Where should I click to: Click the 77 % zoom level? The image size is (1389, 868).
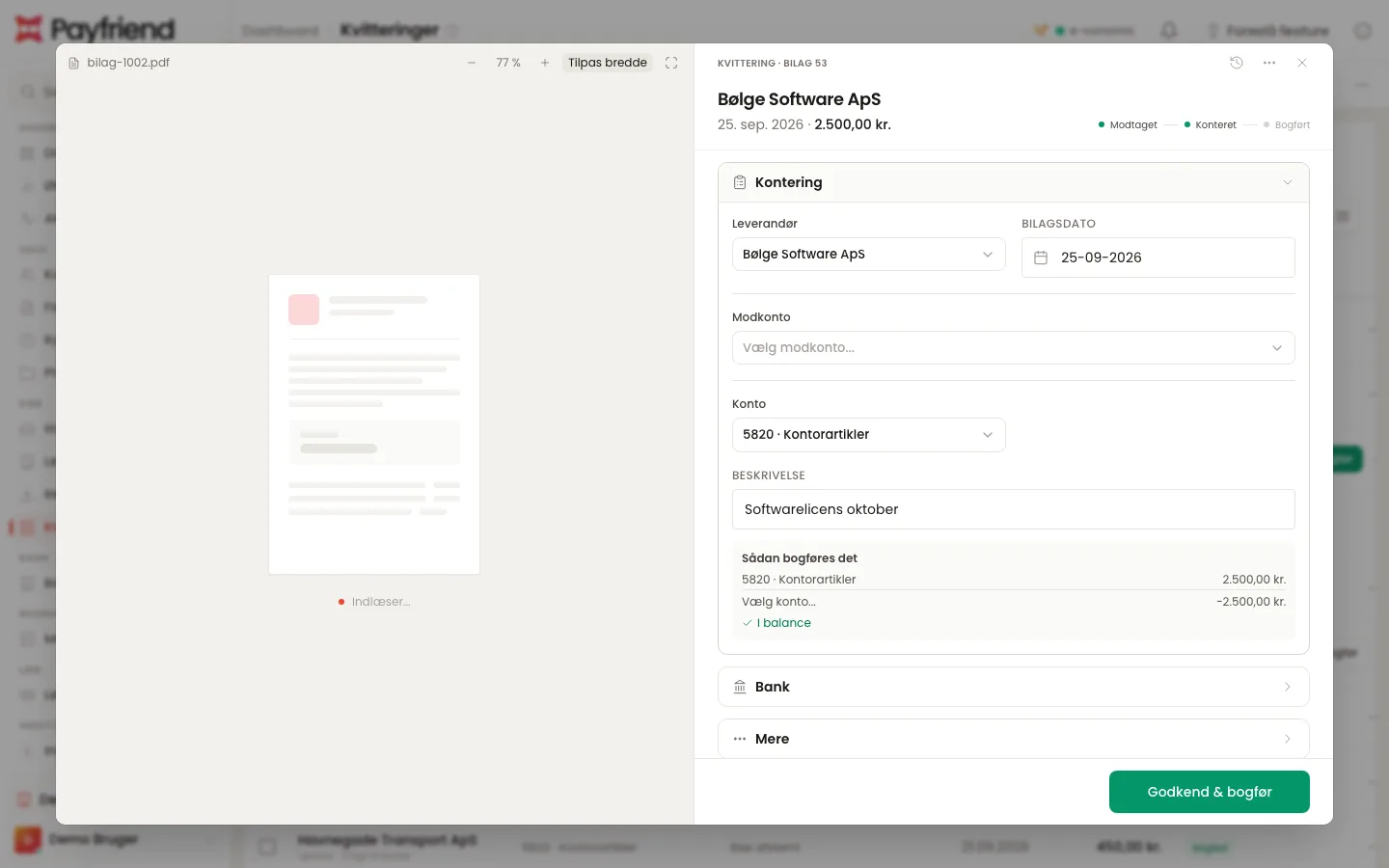(x=508, y=63)
